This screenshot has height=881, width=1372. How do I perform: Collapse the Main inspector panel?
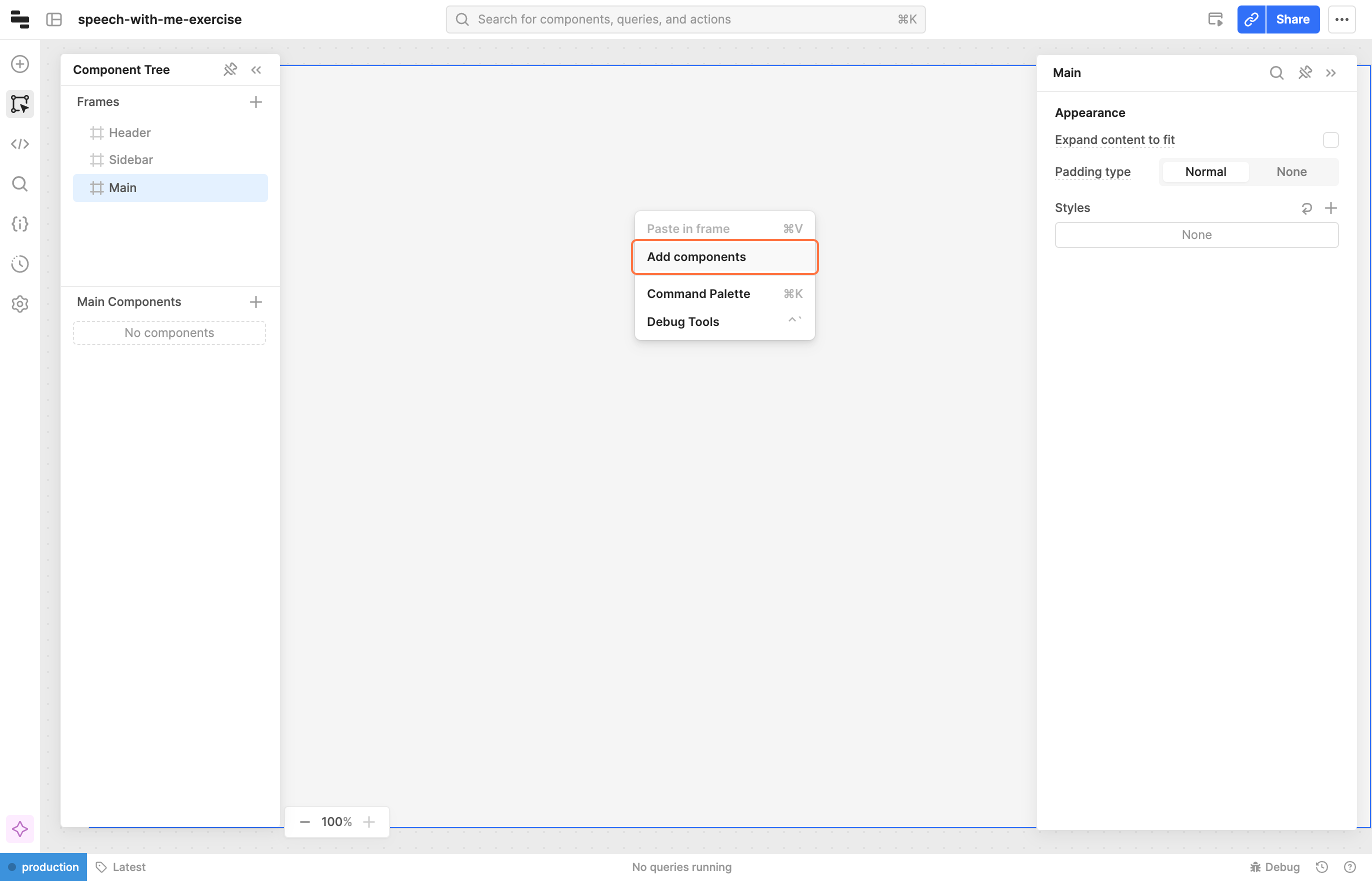pos(1331,72)
